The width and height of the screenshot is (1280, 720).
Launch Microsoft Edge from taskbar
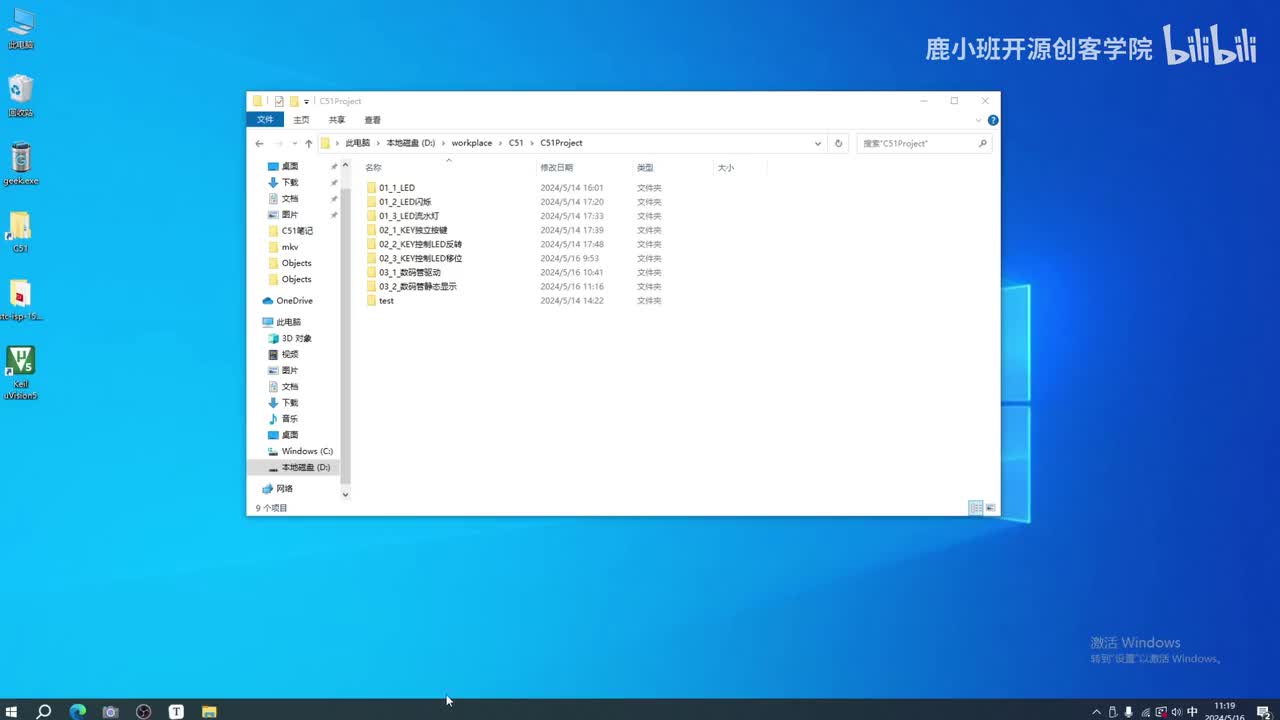point(77,711)
